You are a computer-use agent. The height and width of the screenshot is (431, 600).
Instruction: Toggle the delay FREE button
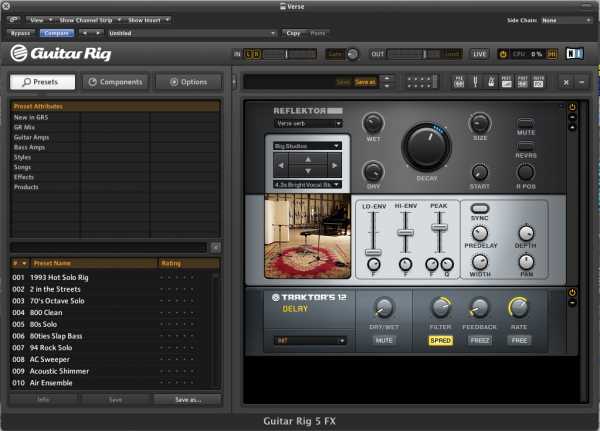pyautogui.click(x=519, y=340)
